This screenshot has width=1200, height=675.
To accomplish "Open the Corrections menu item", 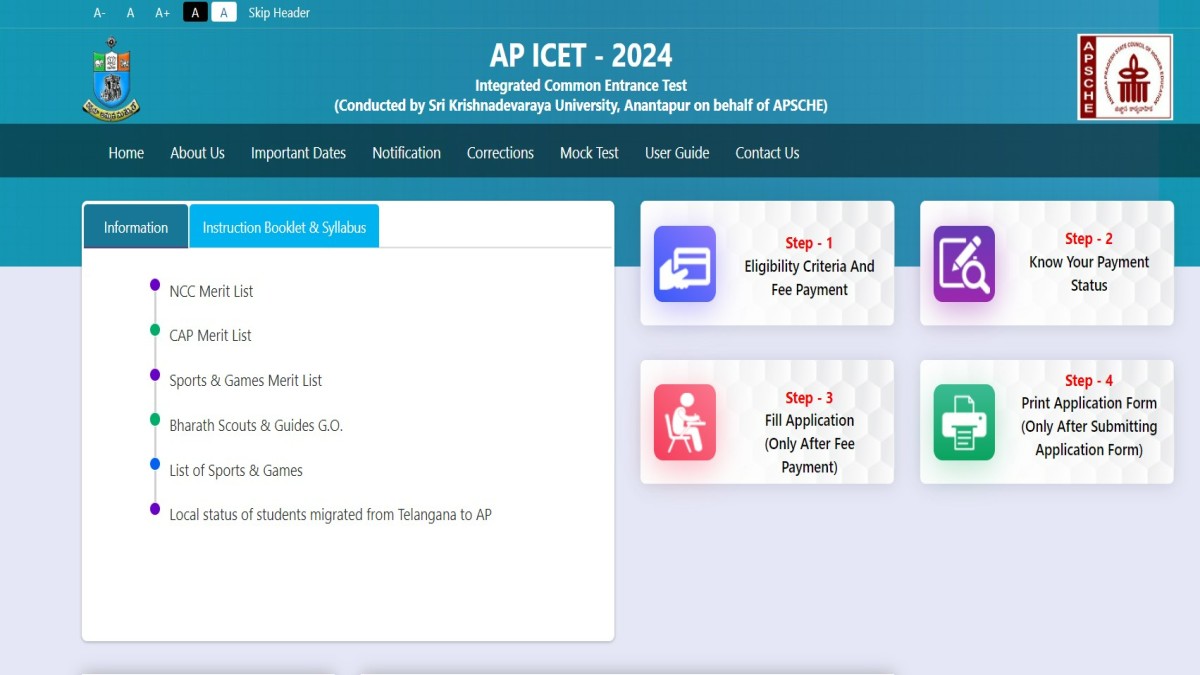I will 500,153.
